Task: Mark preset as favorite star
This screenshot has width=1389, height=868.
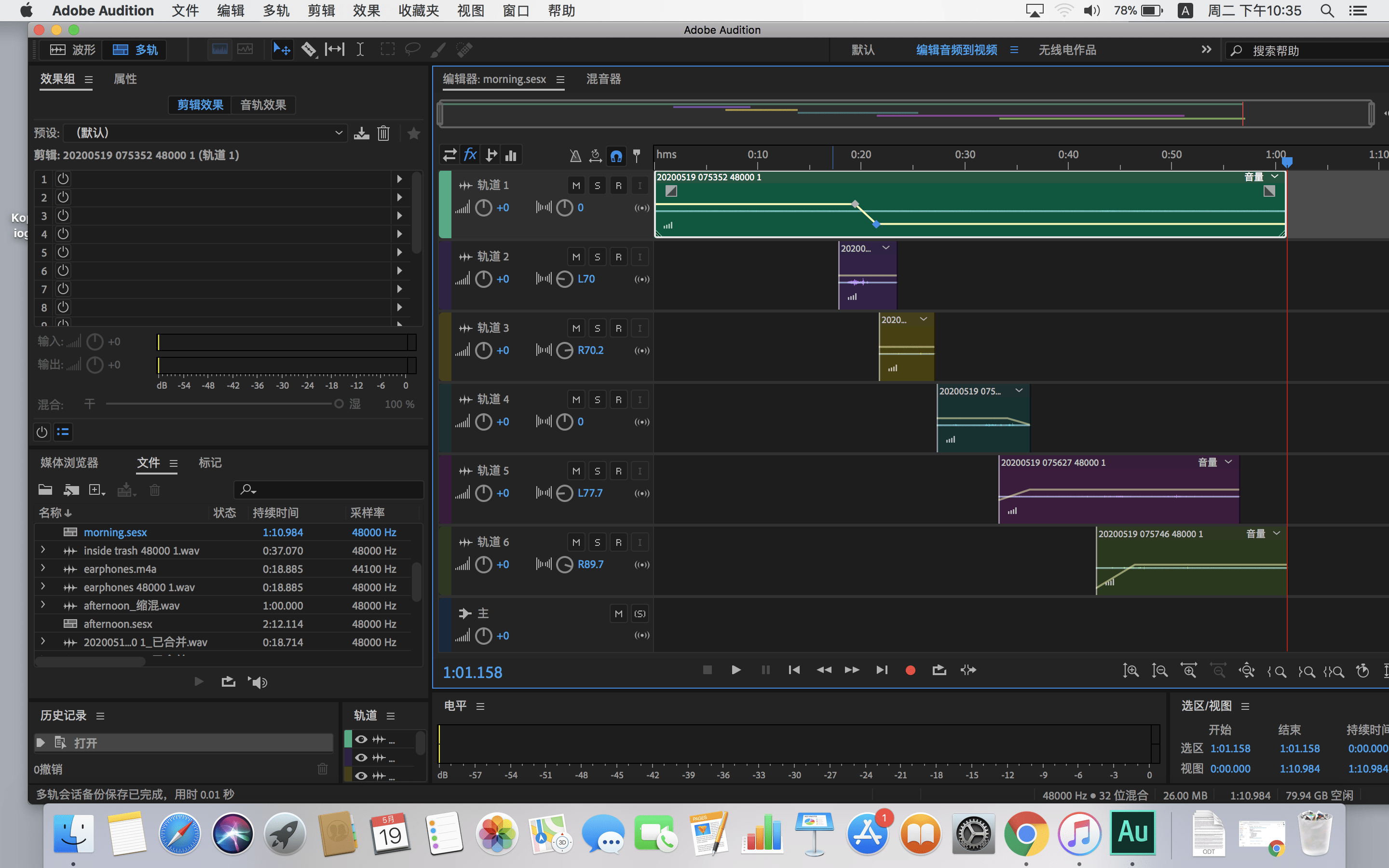Action: [x=414, y=133]
